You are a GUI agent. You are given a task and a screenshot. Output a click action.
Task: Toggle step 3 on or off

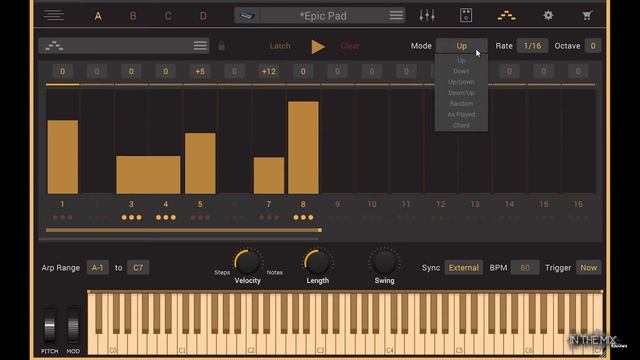pyautogui.click(x=131, y=204)
